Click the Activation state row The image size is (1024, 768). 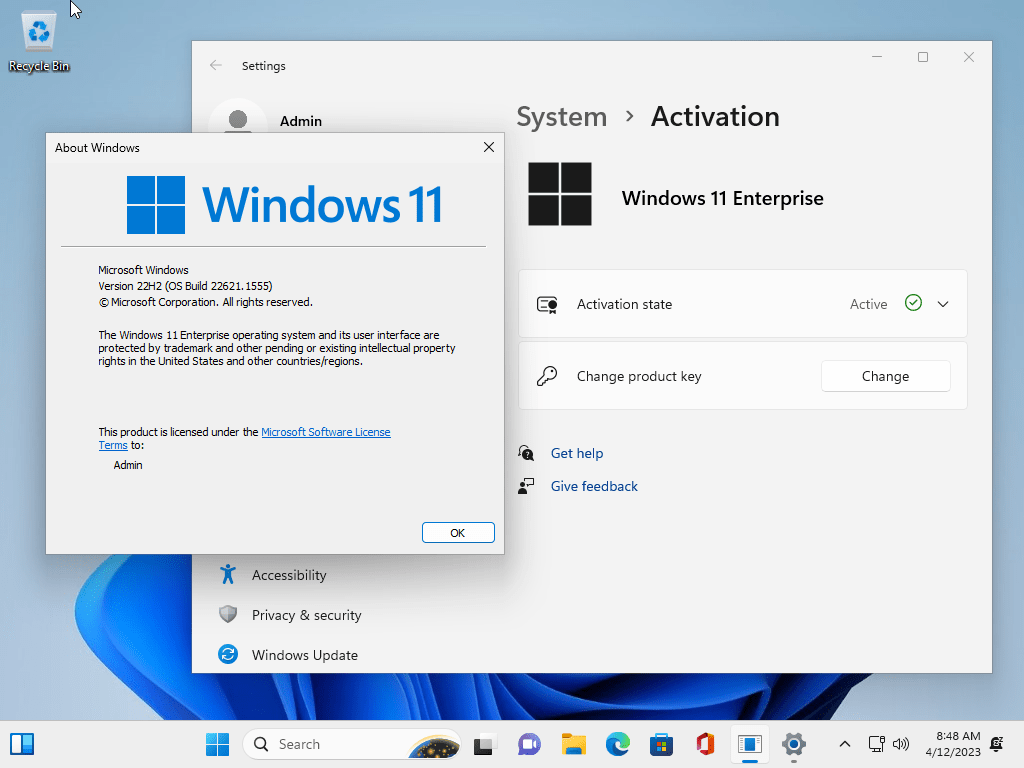coord(743,304)
